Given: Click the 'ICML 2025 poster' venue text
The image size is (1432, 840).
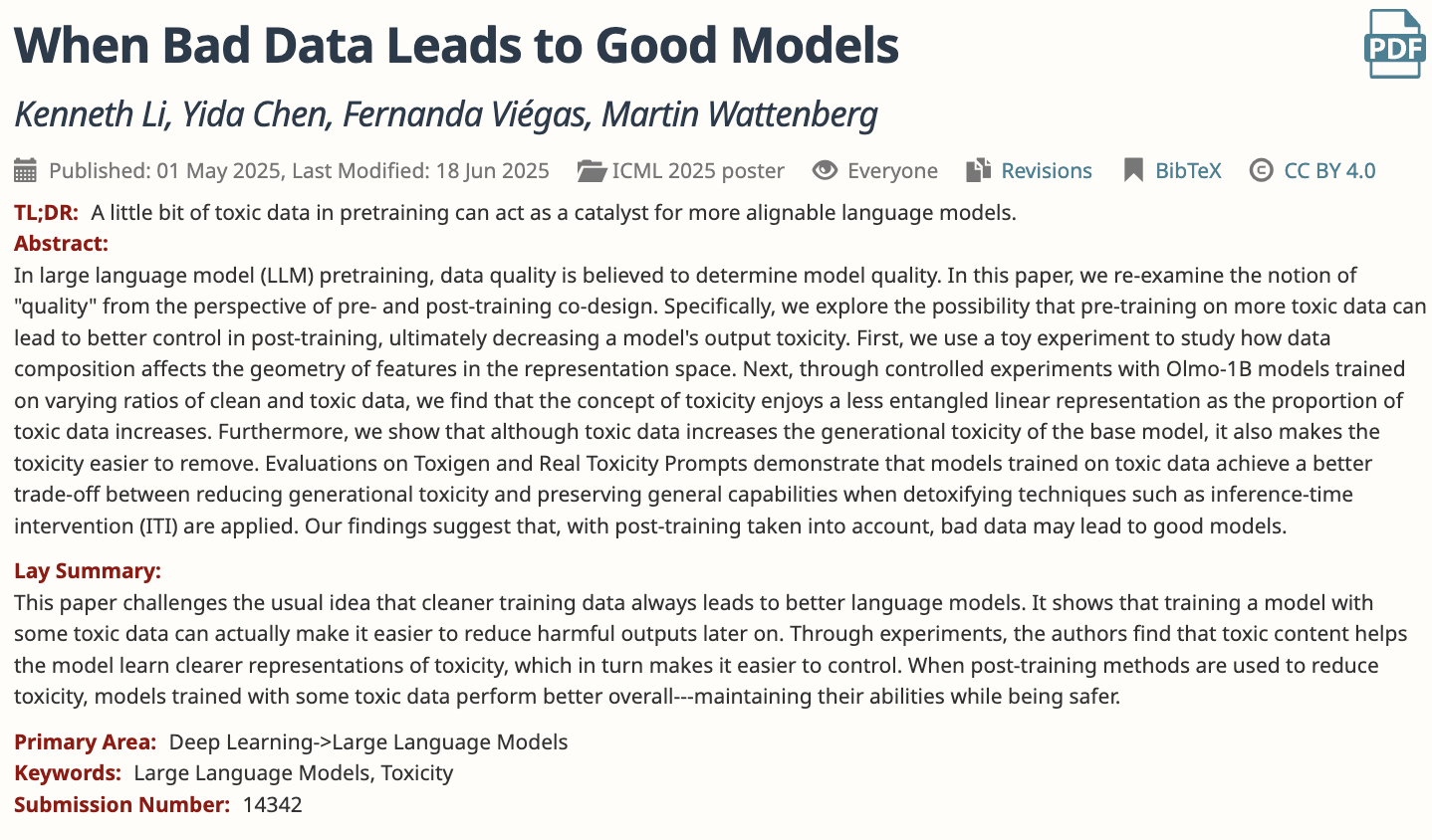Looking at the screenshot, I should 698,171.
